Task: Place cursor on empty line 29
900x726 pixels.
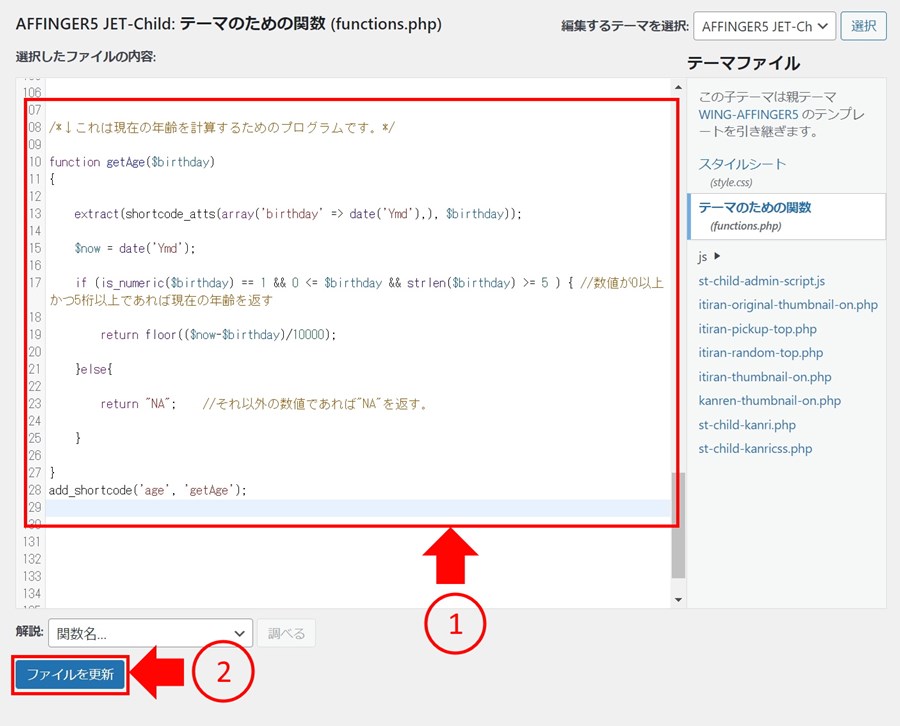Action: point(350,508)
